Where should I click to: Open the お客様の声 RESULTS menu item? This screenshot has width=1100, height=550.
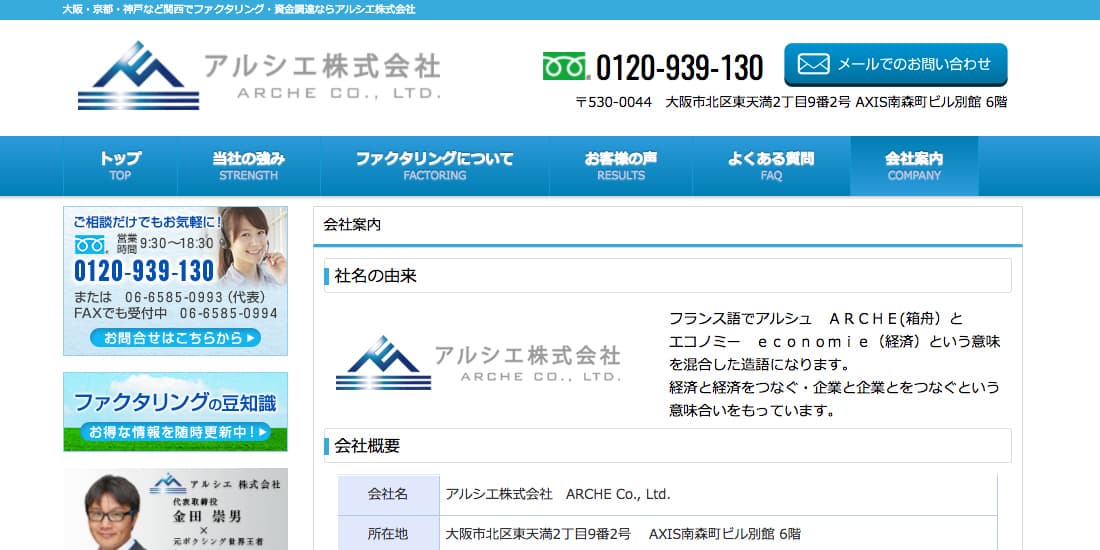621,166
